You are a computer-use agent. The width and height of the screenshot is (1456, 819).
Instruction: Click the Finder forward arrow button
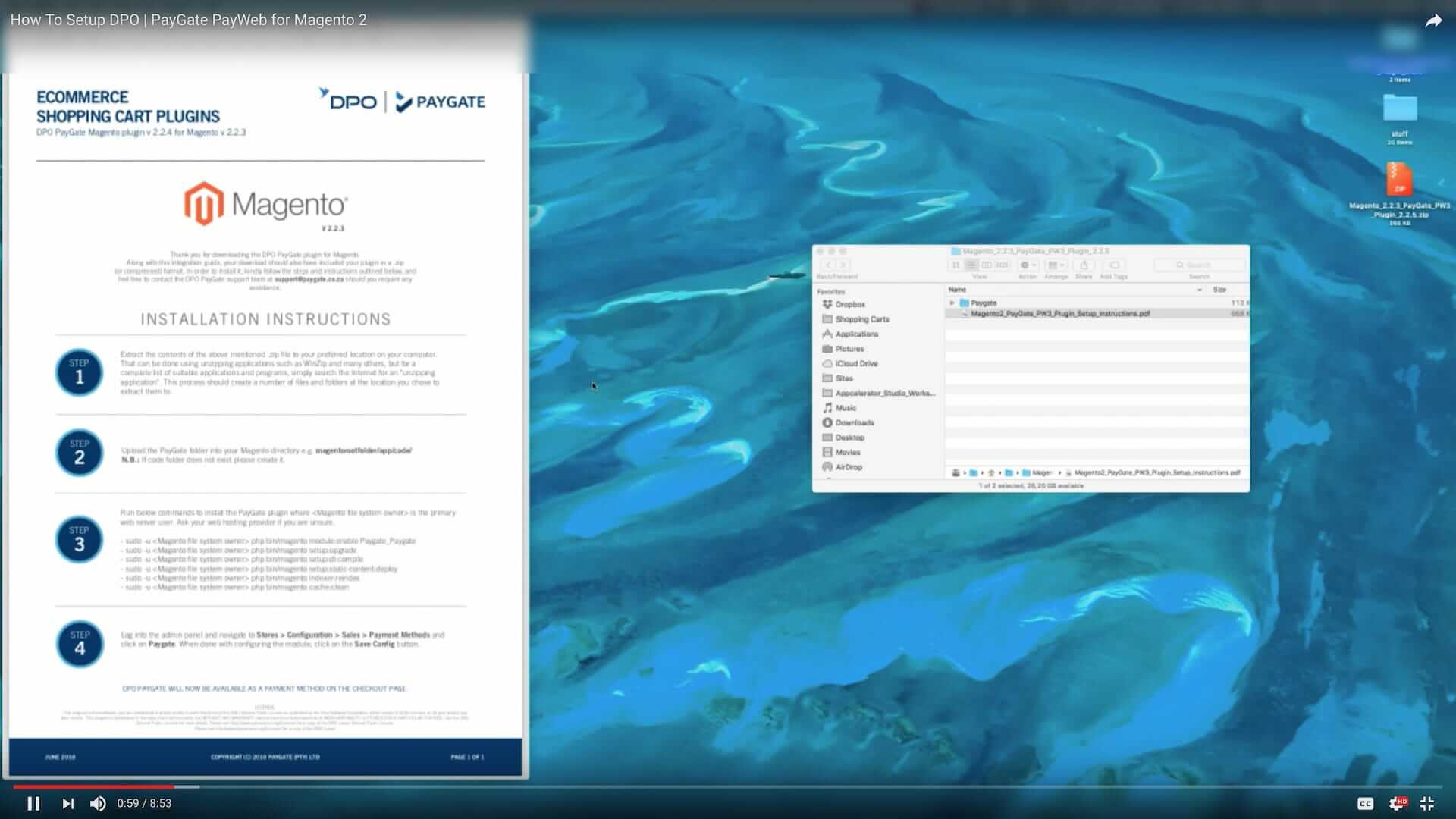tap(843, 265)
